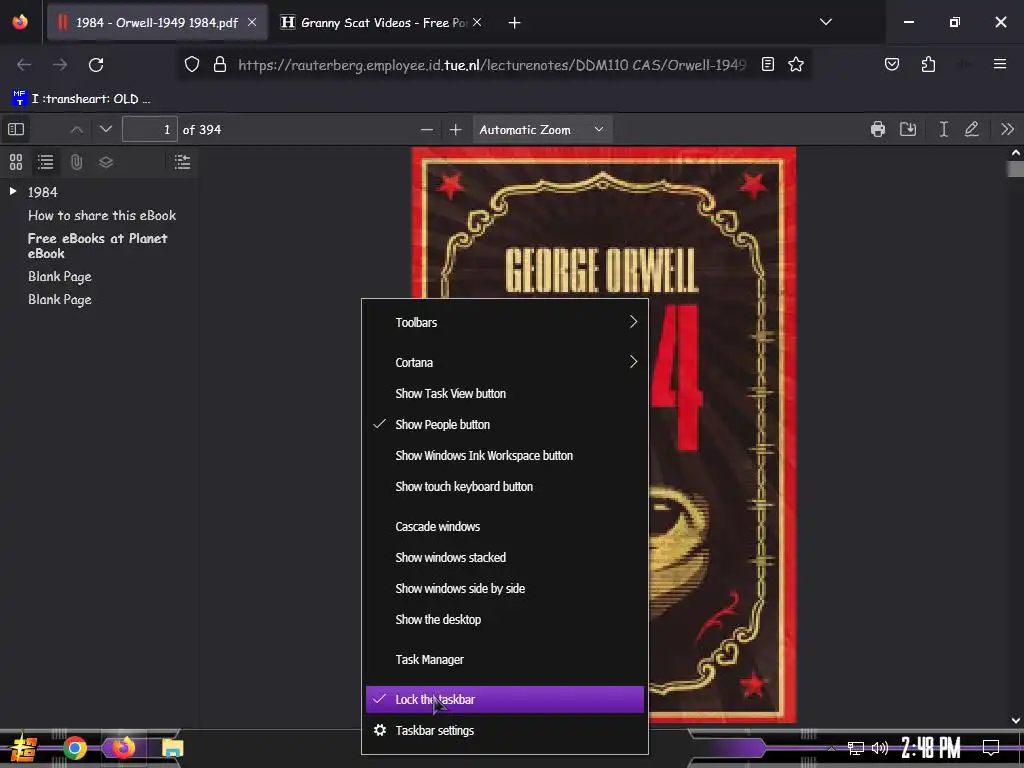Bookmark this page with star
The width and height of the screenshot is (1024, 768).
tap(795, 65)
